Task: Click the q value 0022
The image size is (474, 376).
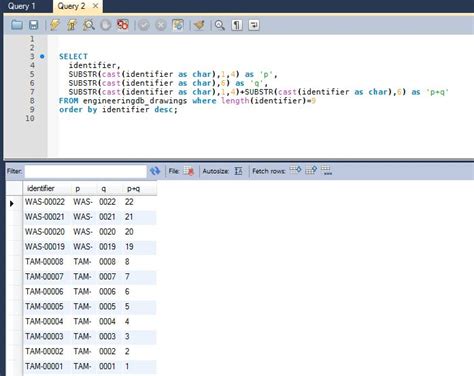Action: coord(107,202)
